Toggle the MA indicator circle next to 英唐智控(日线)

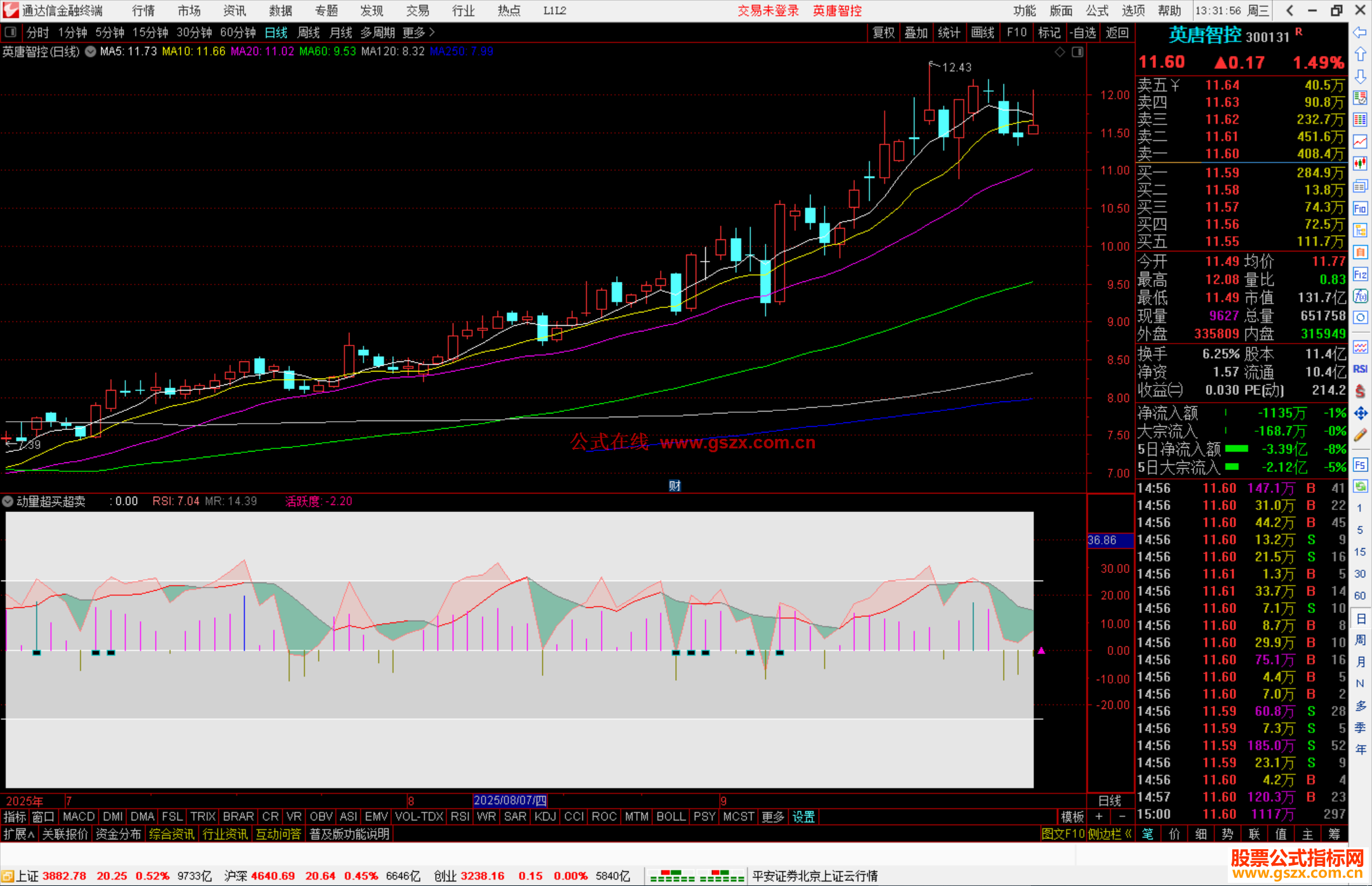(x=91, y=51)
